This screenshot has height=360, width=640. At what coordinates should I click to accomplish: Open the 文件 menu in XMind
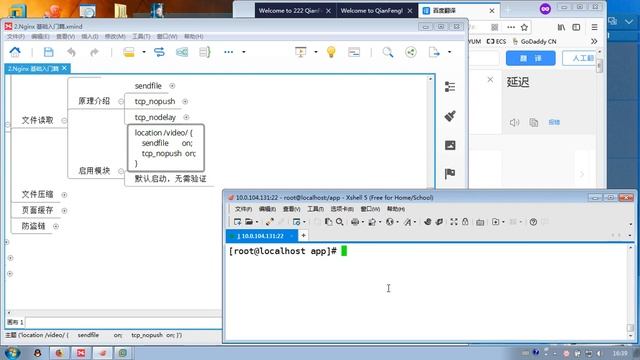16,36
